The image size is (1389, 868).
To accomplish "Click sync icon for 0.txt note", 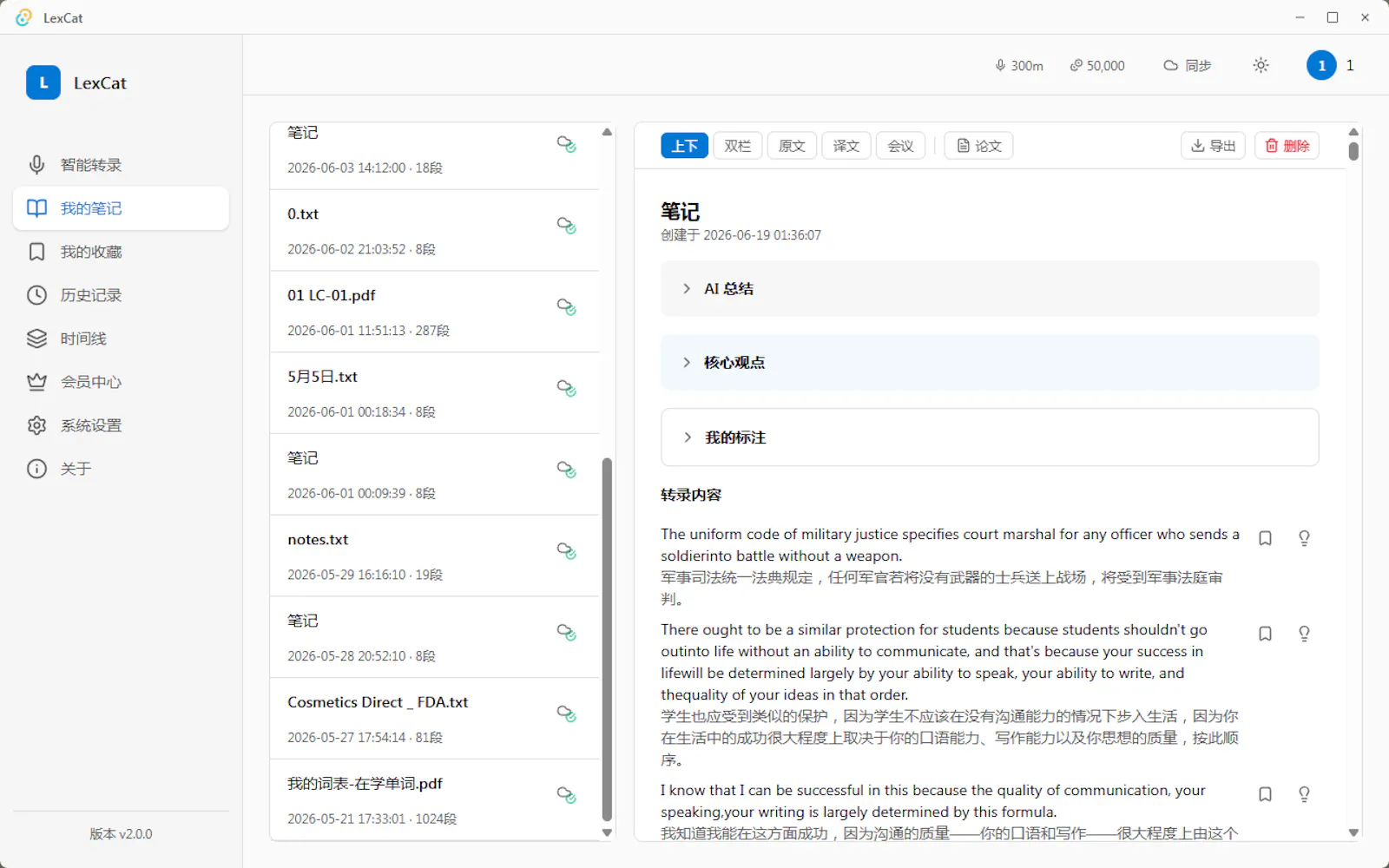I will (x=567, y=226).
